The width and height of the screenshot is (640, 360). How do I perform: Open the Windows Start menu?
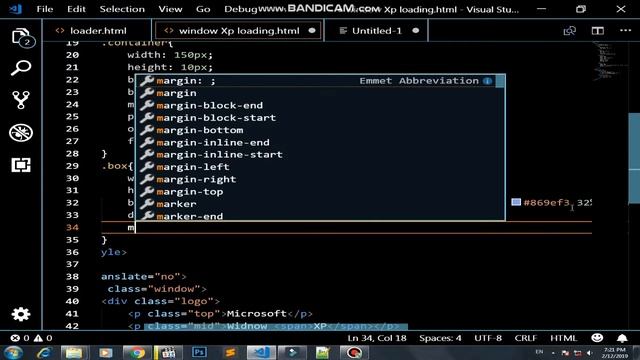(13, 353)
